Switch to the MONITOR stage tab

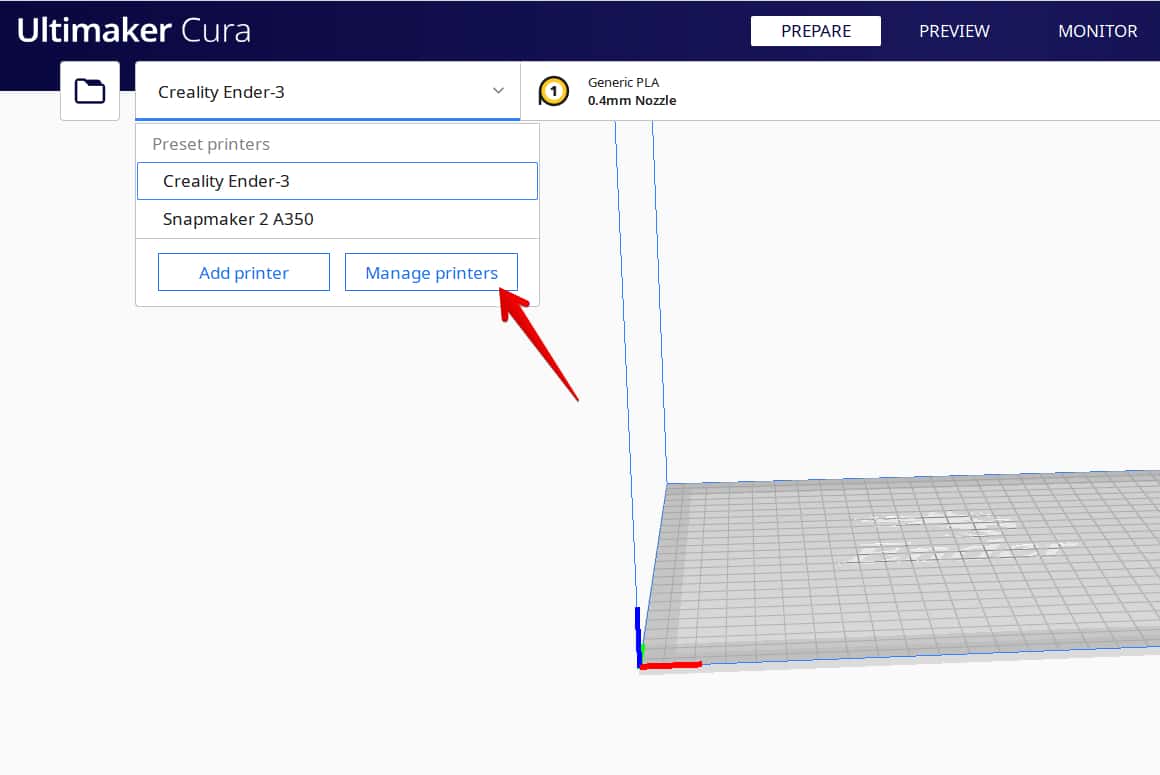[x=1097, y=31]
